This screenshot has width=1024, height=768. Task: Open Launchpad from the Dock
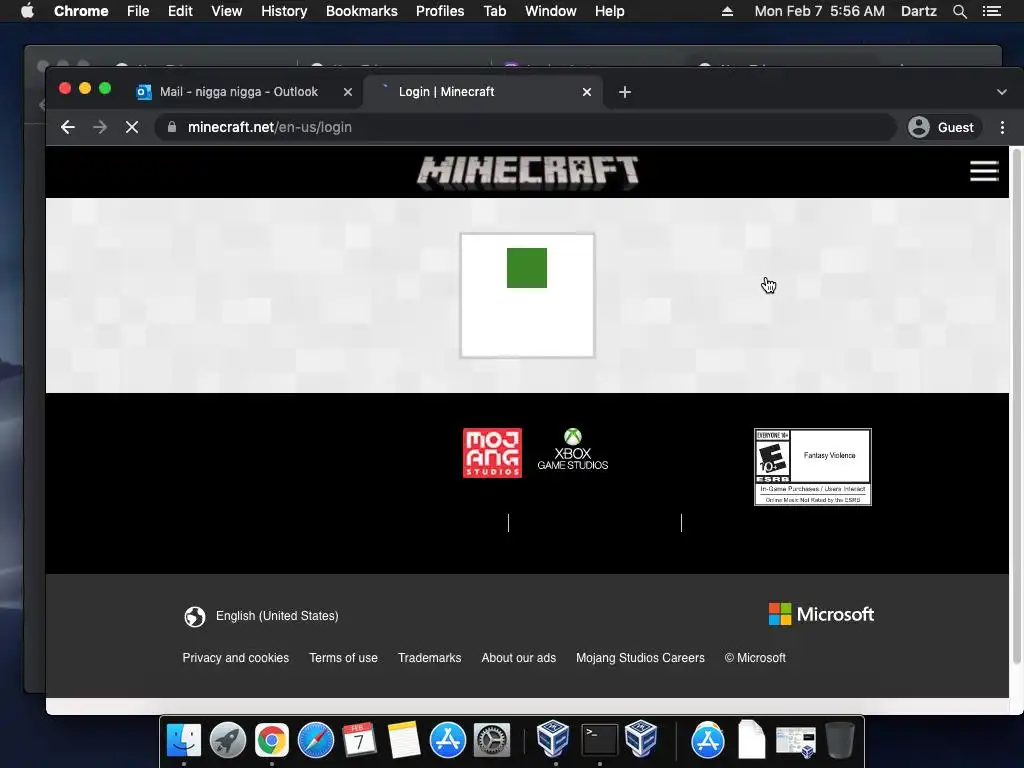(227, 740)
